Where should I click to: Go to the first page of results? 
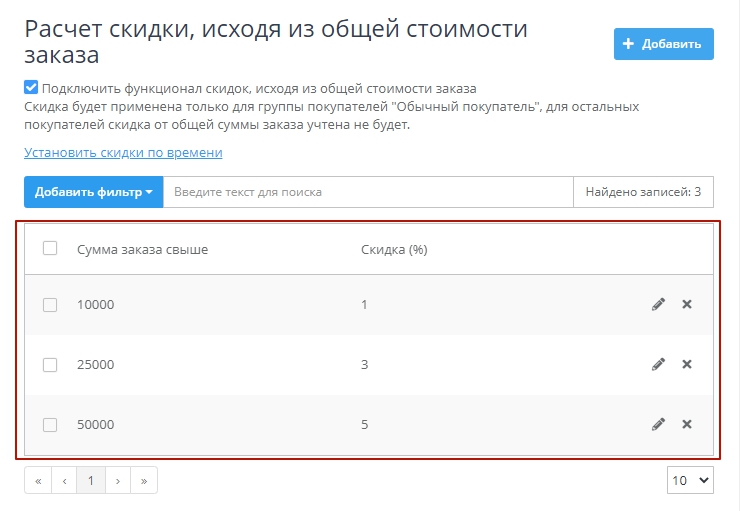tap(38, 481)
